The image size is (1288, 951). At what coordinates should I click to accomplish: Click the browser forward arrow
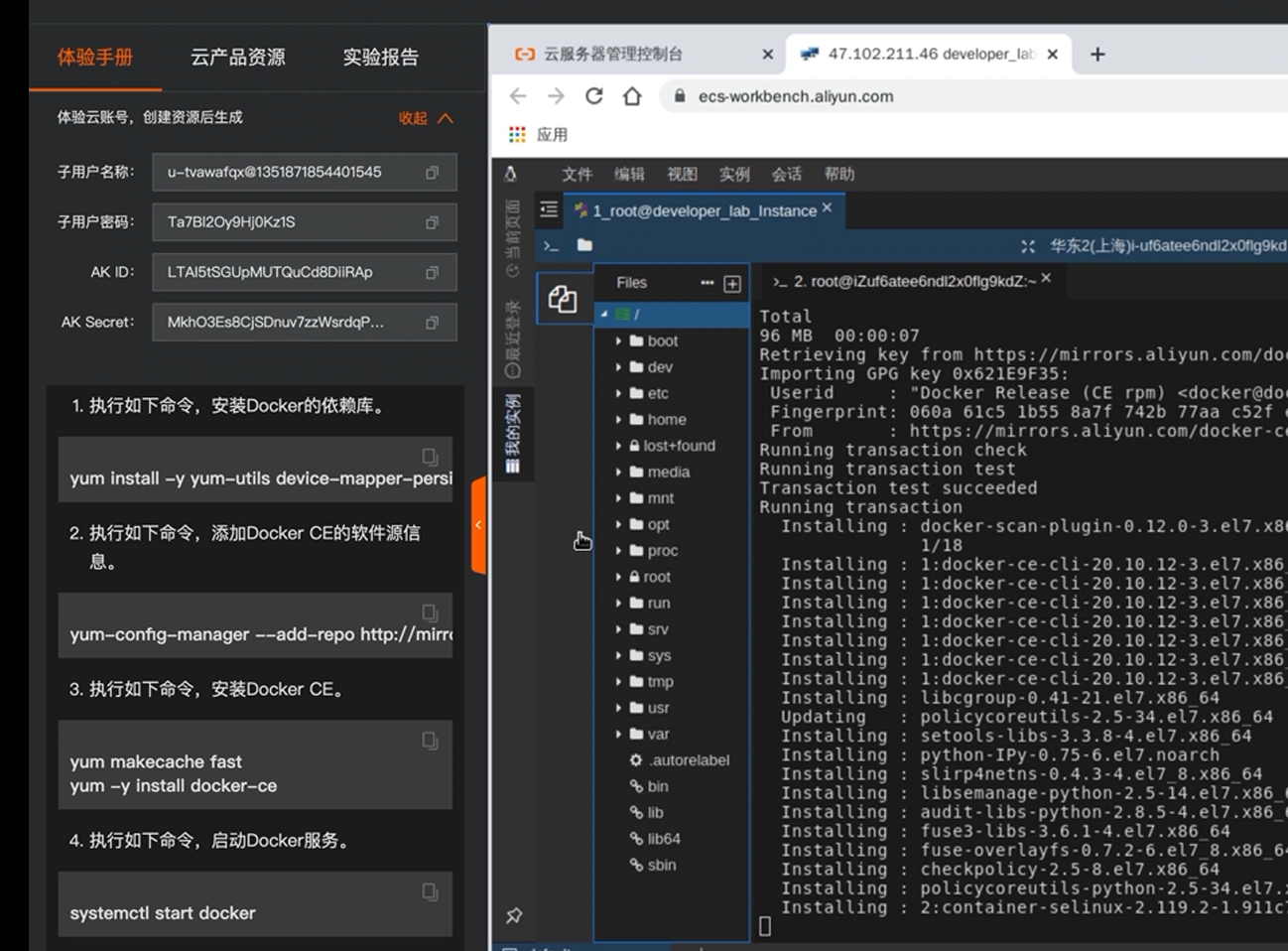[x=556, y=96]
